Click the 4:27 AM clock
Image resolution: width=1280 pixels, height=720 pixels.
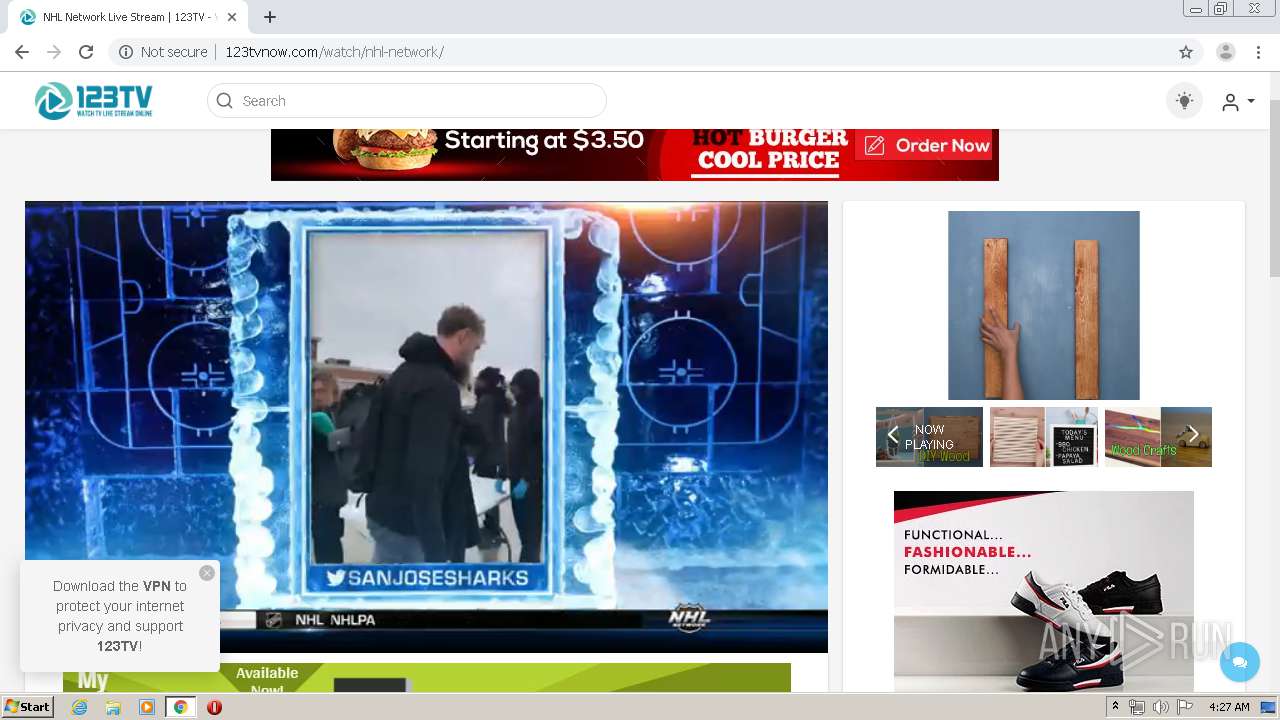[x=1229, y=707]
